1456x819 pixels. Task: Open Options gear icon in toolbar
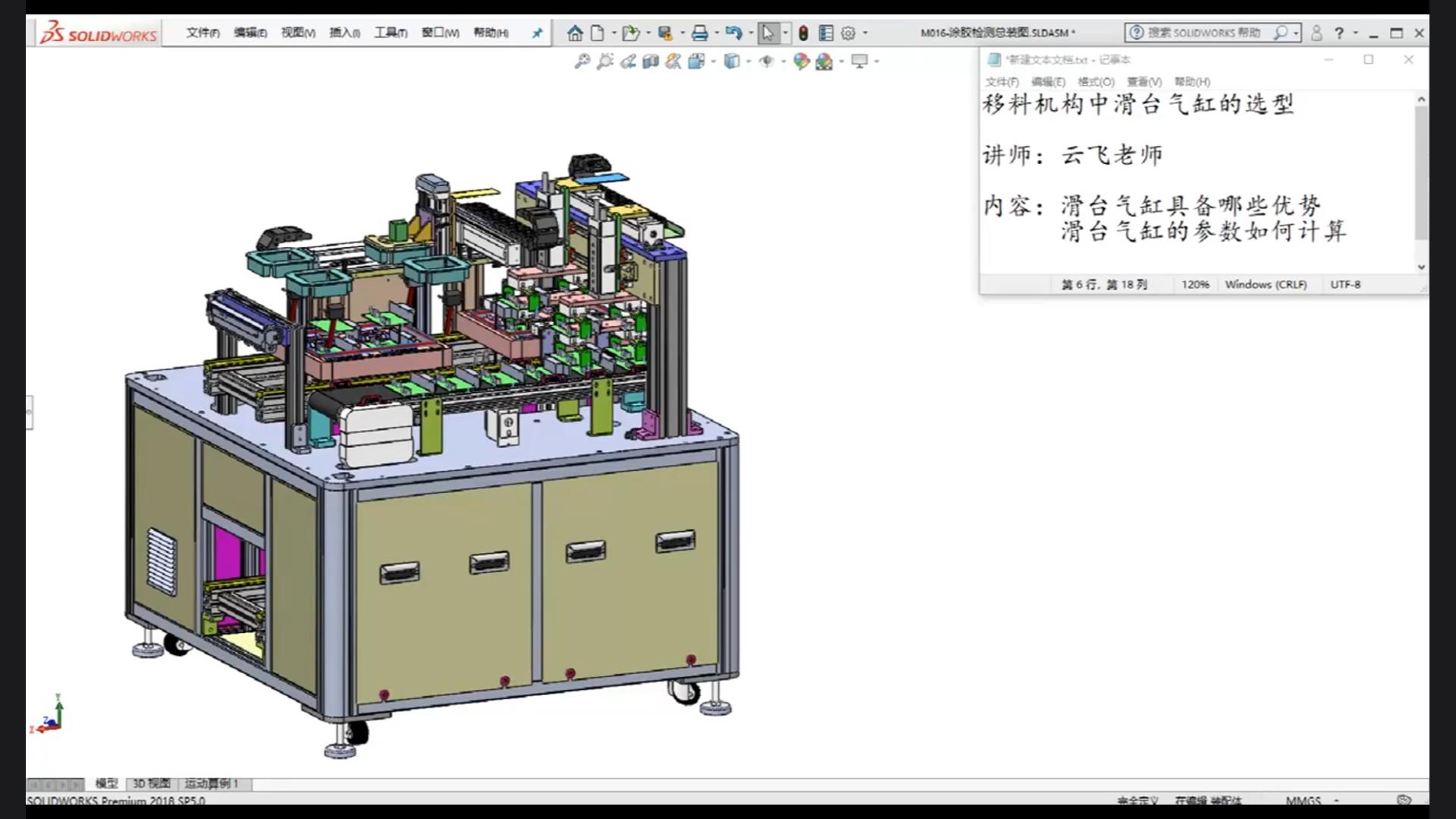pyautogui.click(x=849, y=33)
